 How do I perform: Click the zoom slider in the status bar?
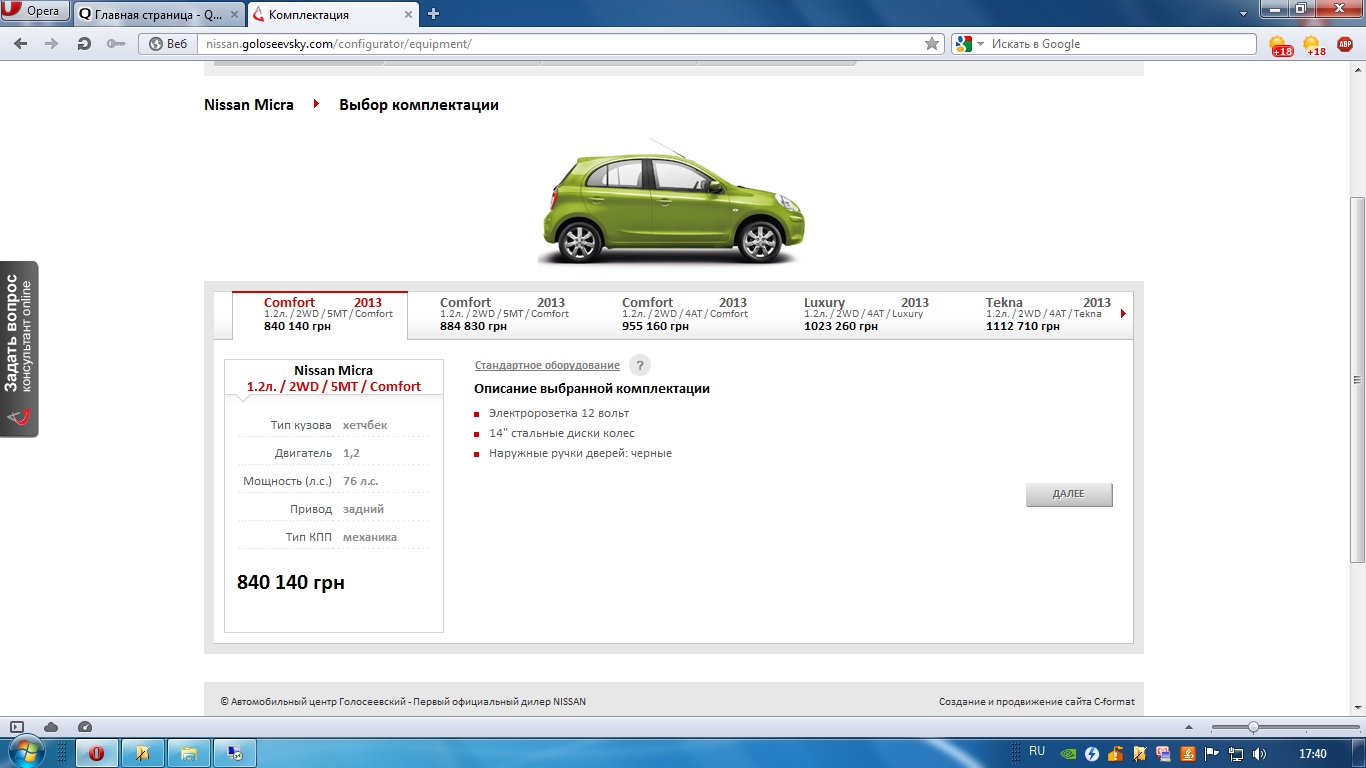(1253, 727)
